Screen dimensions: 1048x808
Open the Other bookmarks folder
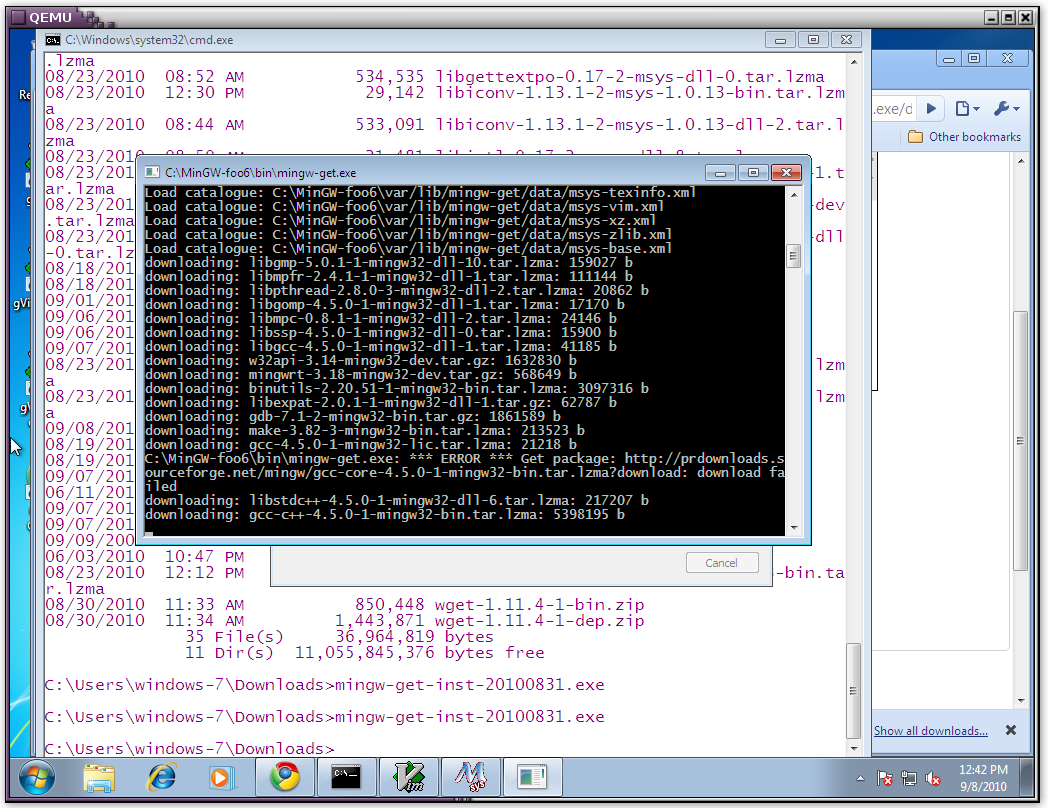tap(964, 137)
